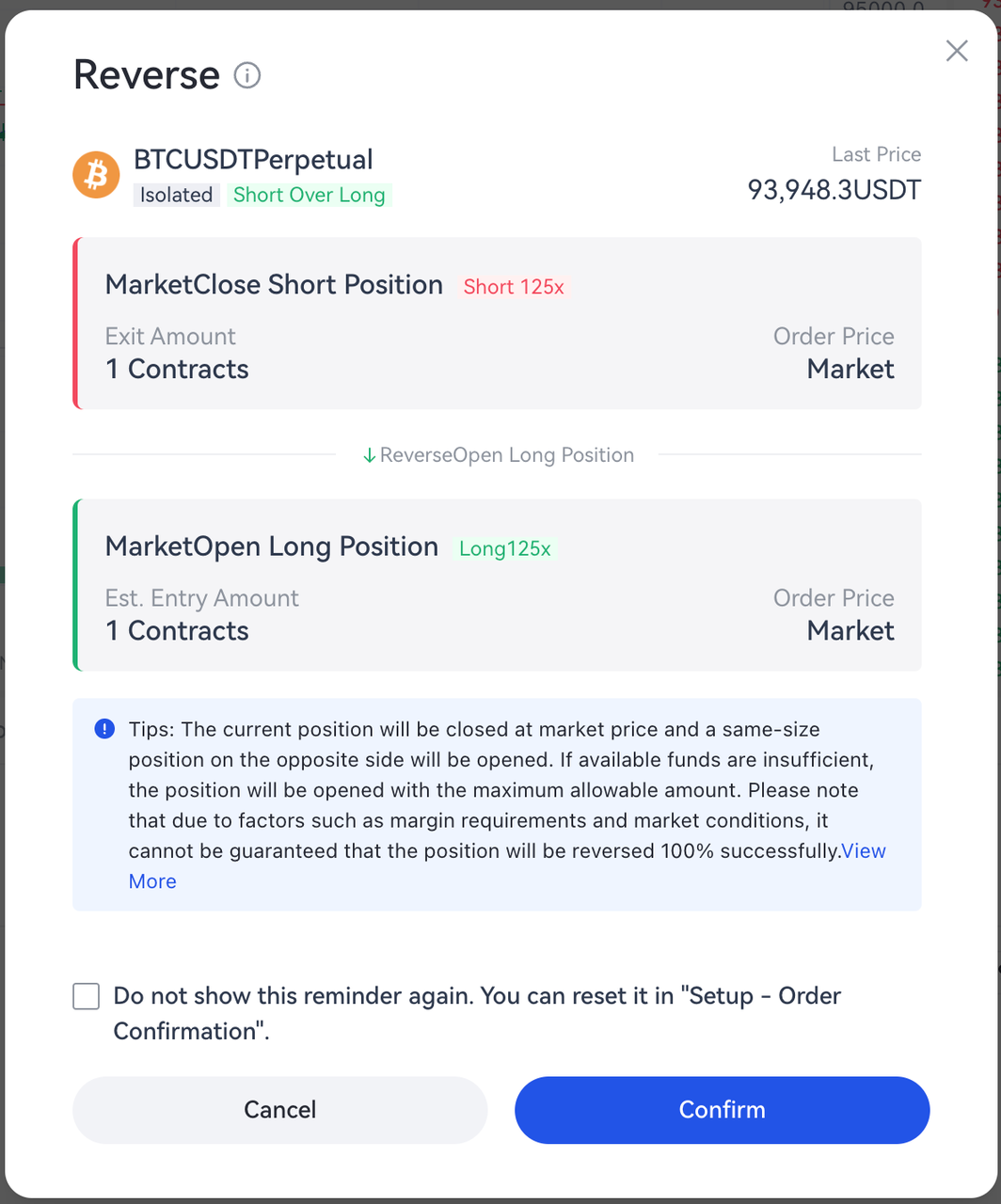1001x1204 pixels.
Task: Click the red Short 125x leverage badge
Action: pos(514,287)
